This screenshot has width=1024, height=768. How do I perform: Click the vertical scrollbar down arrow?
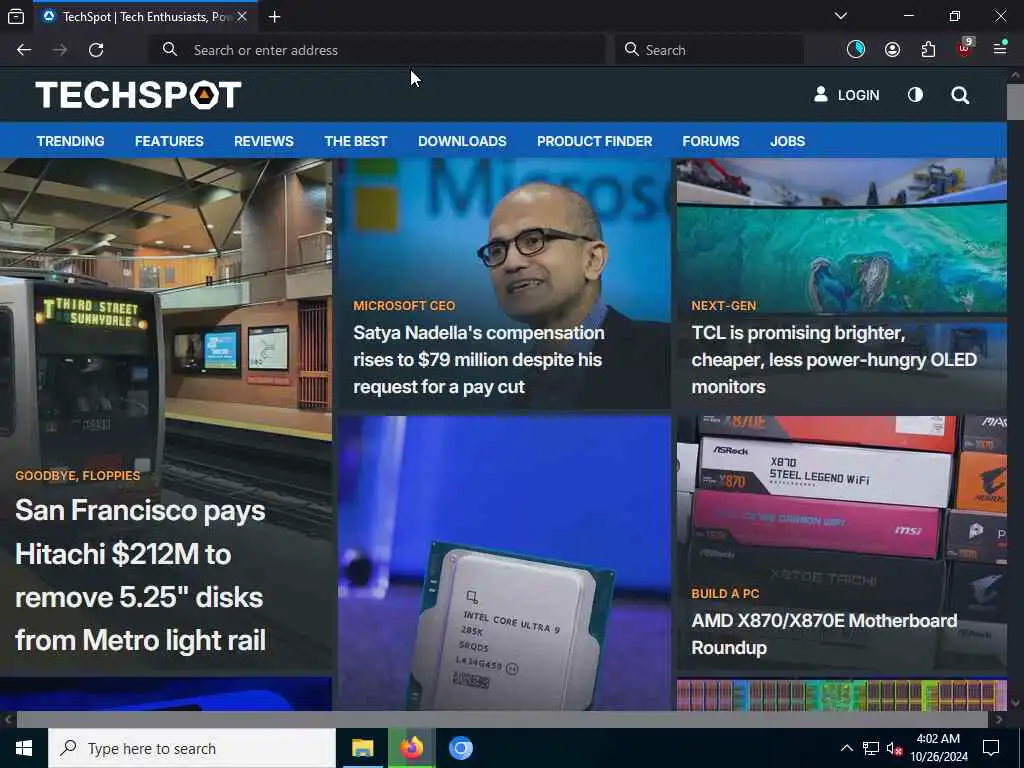pyautogui.click(x=1015, y=703)
